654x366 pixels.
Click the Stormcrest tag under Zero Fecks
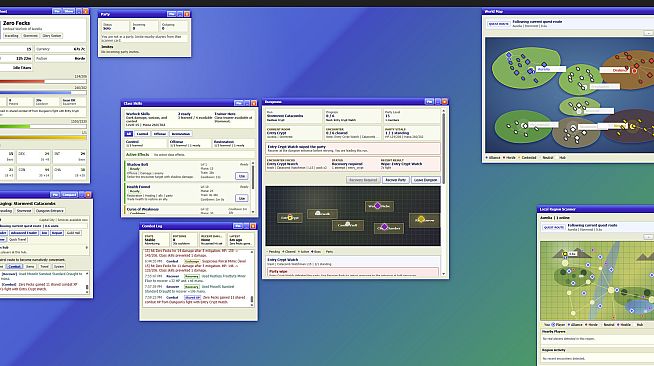30,36
